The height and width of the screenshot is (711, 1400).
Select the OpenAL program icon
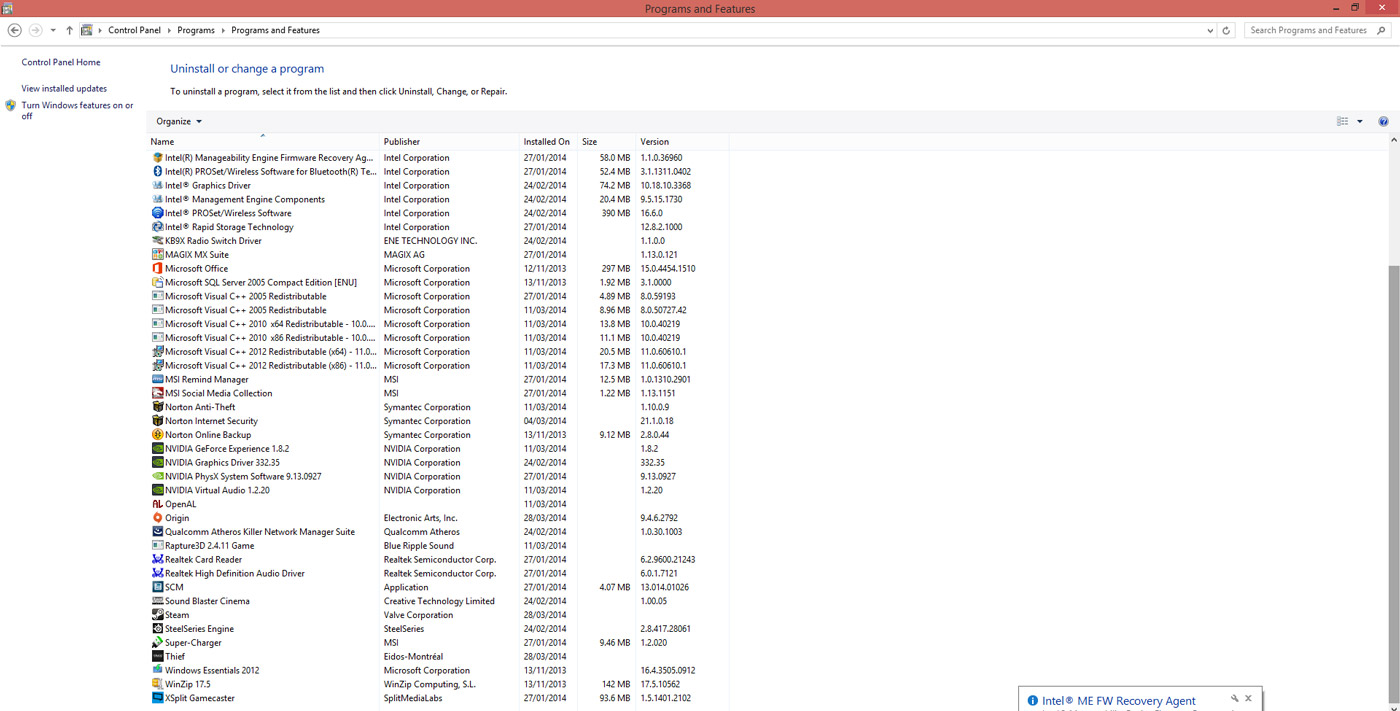tap(157, 504)
